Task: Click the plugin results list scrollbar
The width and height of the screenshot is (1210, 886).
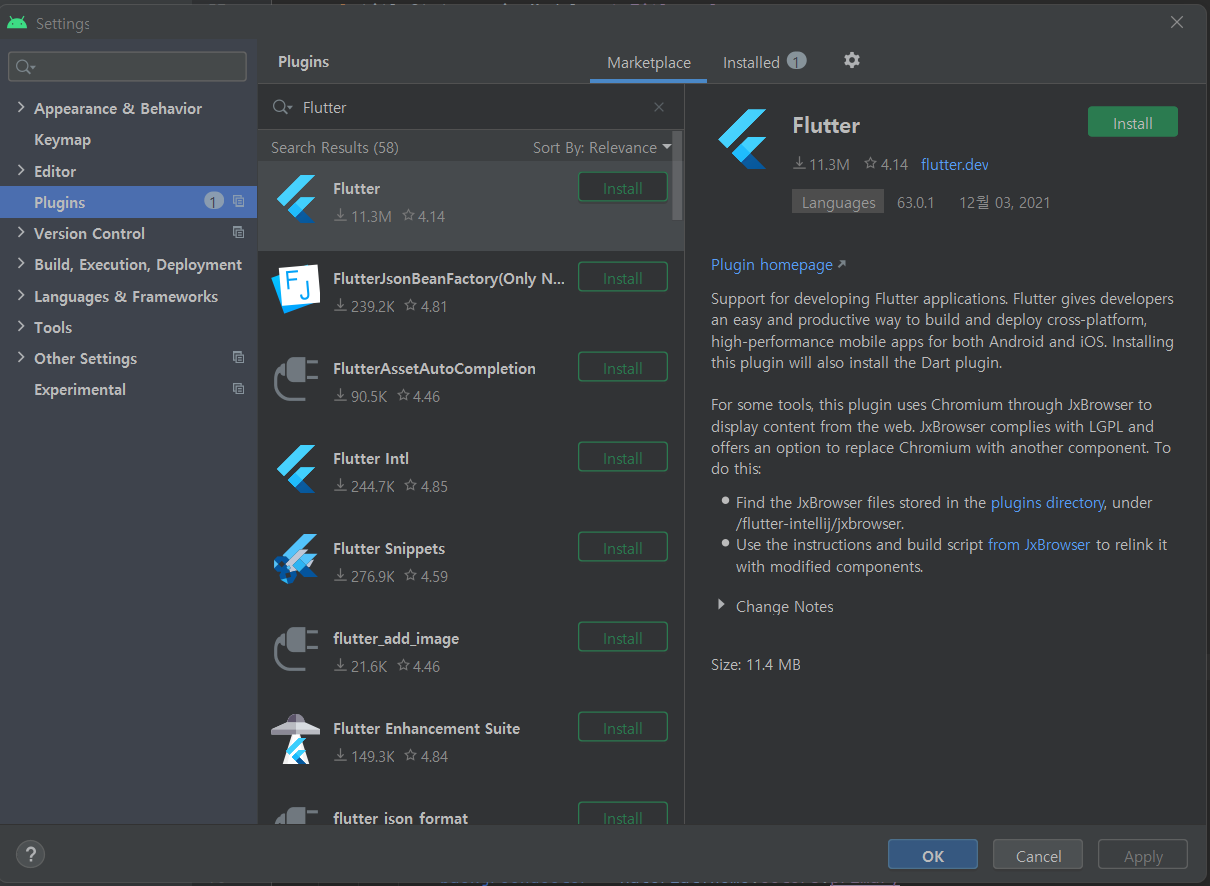Action: click(x=677, y=175)
